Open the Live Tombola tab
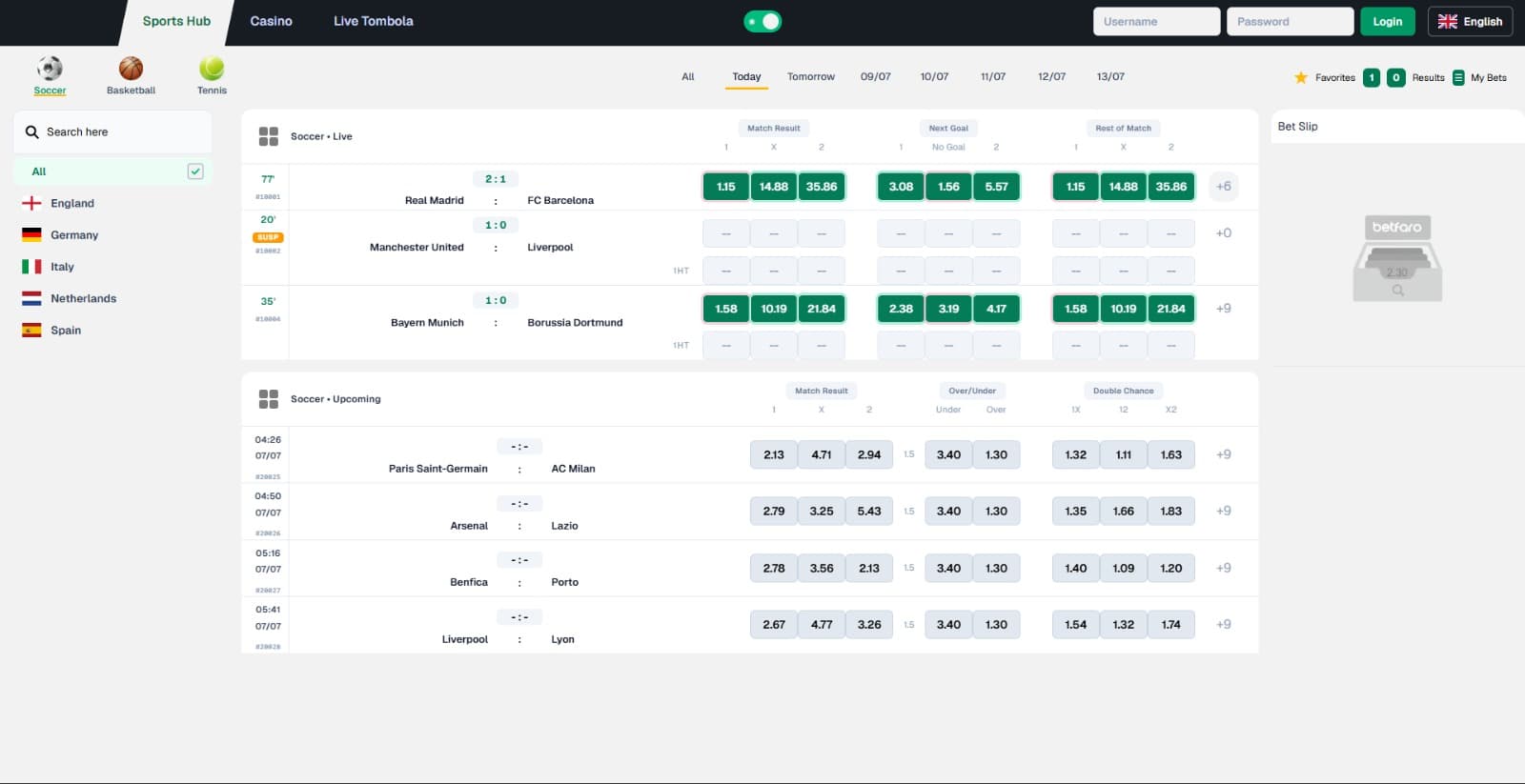Viewport: 1525px width, 784px height. [373, 21]
